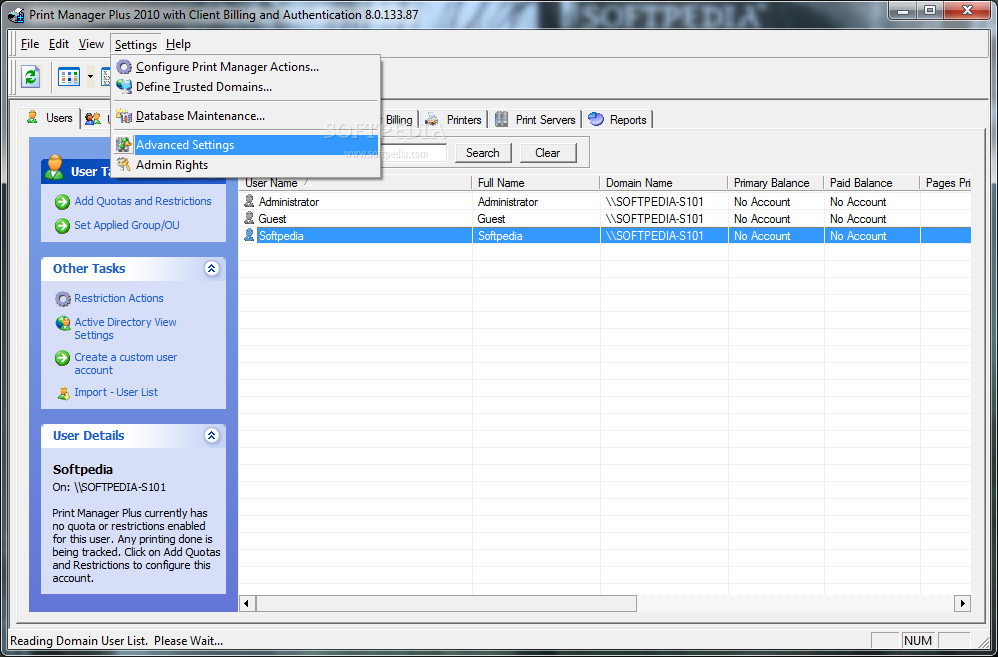Open the File menu
This screenshot has width=998, height=657.
30,44
